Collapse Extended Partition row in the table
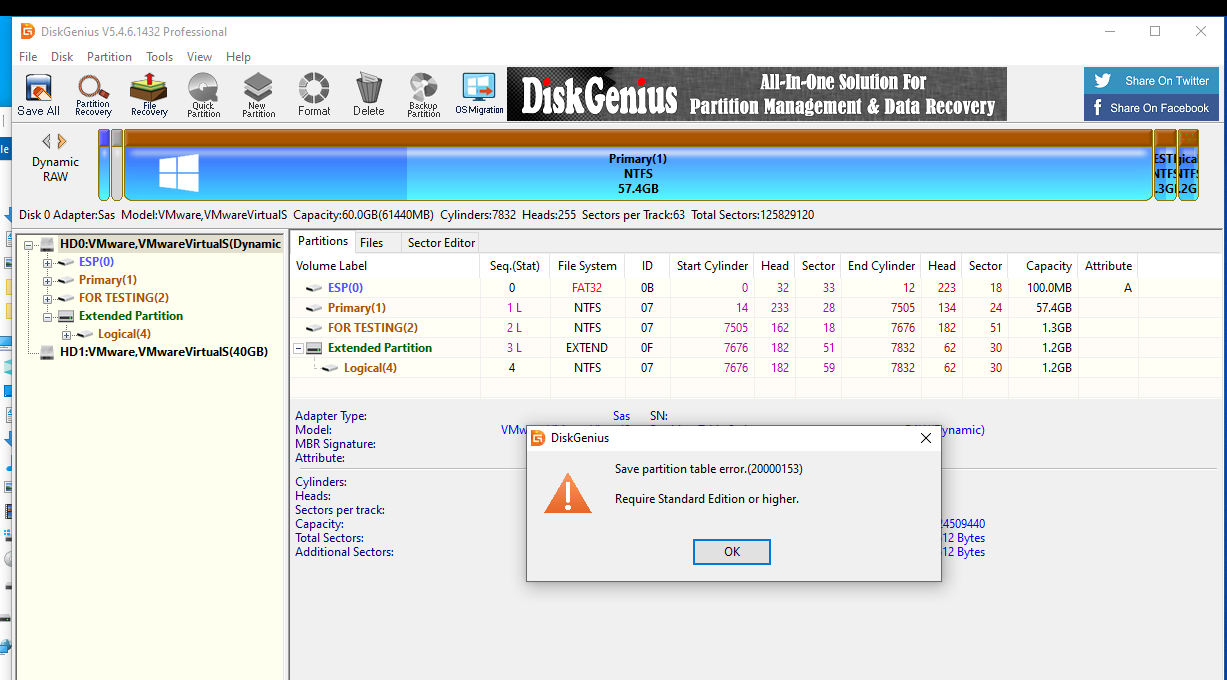1227x680 pixels. (298, 348)
